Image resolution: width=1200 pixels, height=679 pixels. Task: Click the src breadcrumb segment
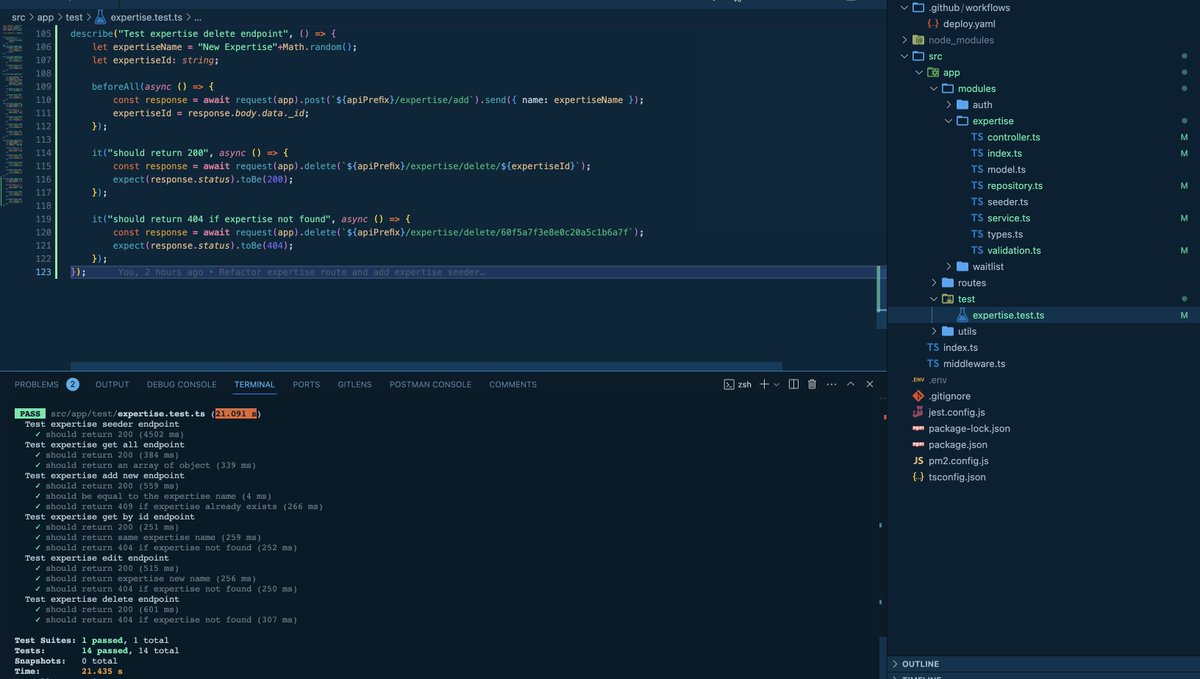(x=18, y=17)
